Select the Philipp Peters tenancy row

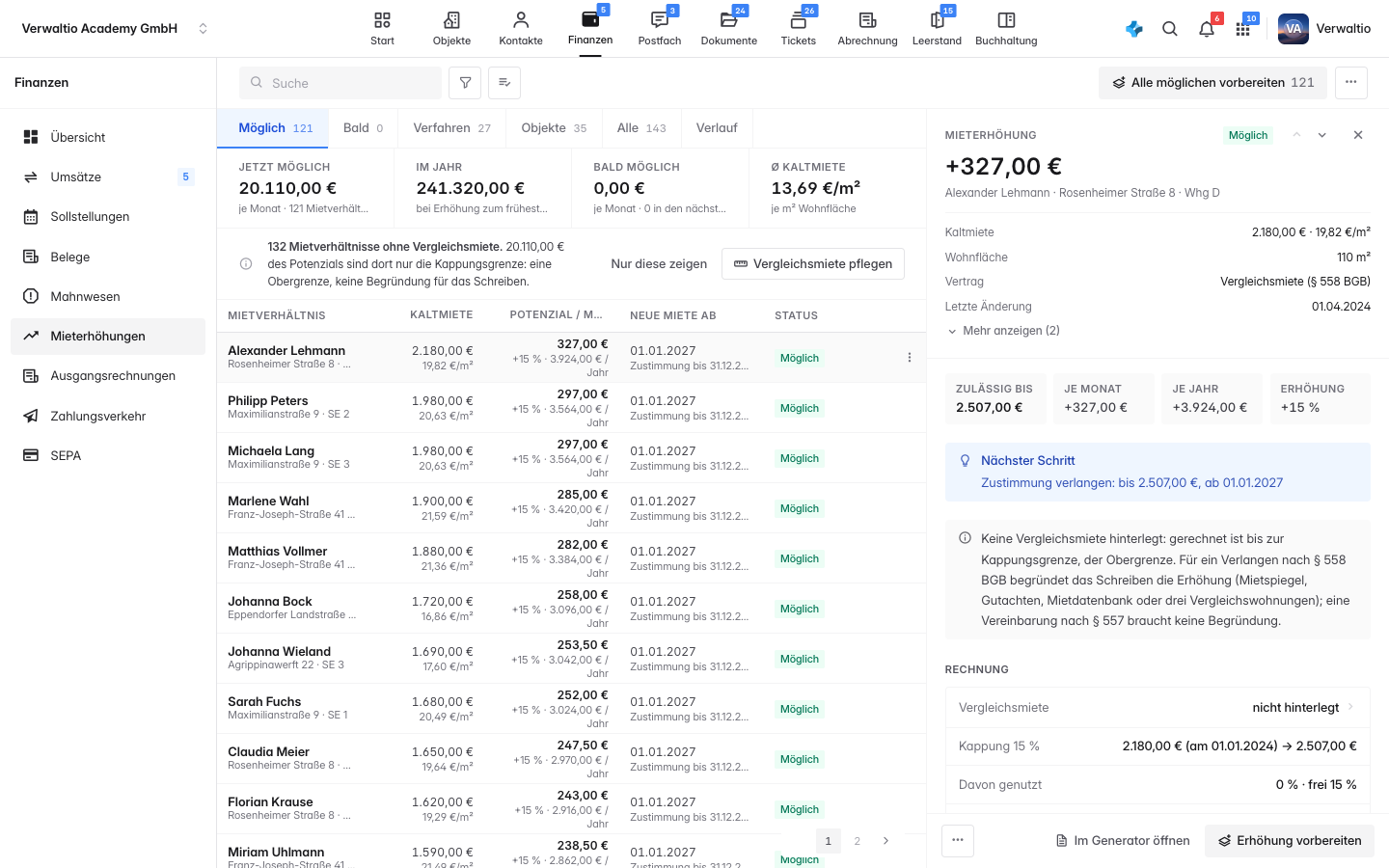571,408
